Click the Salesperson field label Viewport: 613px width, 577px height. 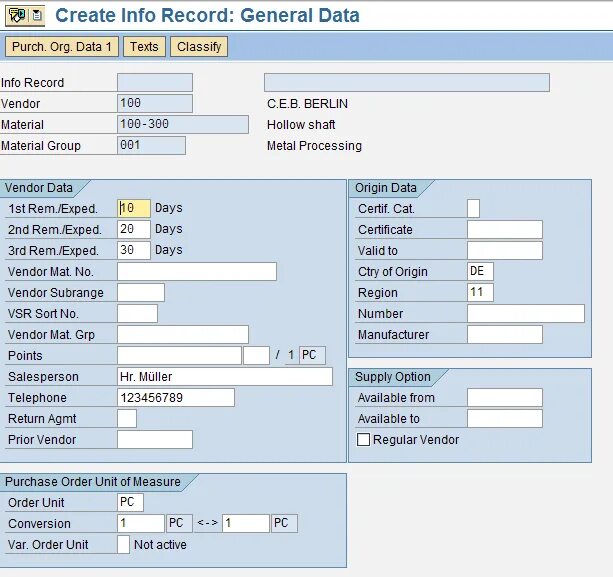click(x=43, y=377)
